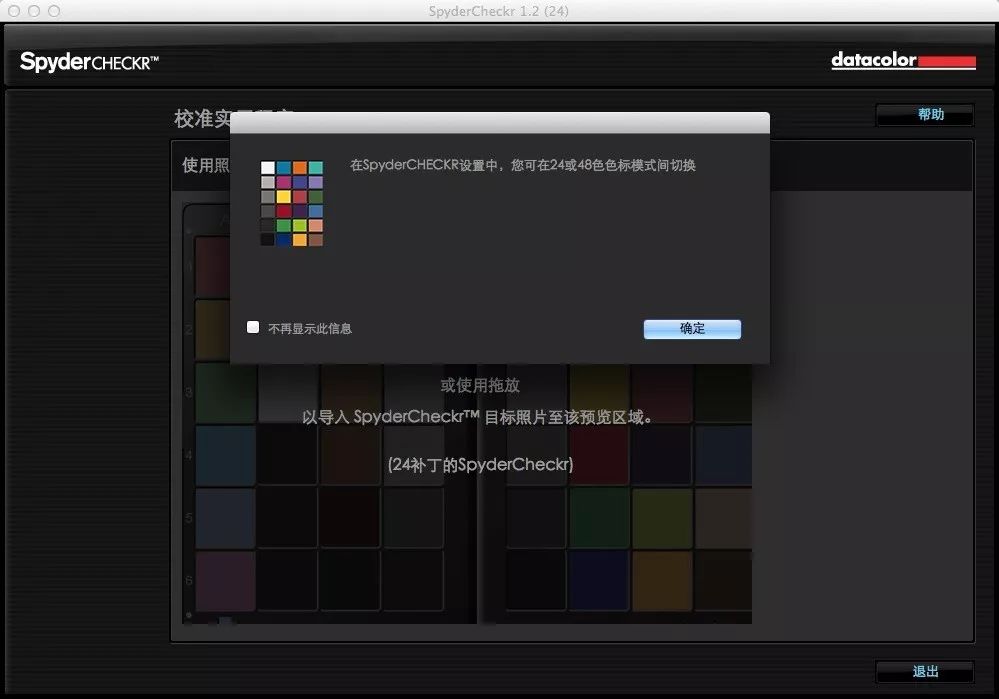Image resolution: width=999 pixels, height=699 pixels.
Task: Zoom the SpyderCheckr window
Action: 54,11
